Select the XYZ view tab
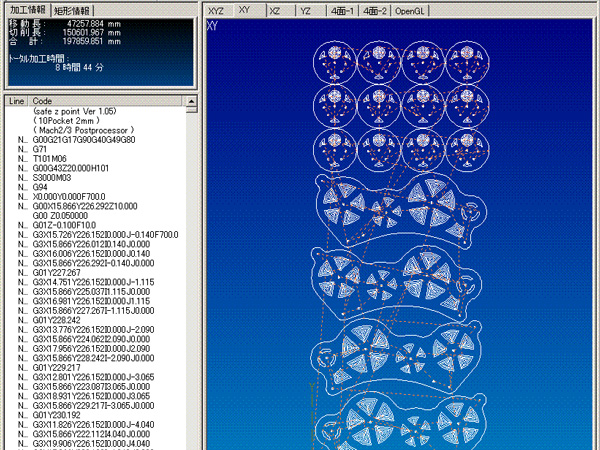The height and width of the screenshot is (450, 600). click(218, 10)
